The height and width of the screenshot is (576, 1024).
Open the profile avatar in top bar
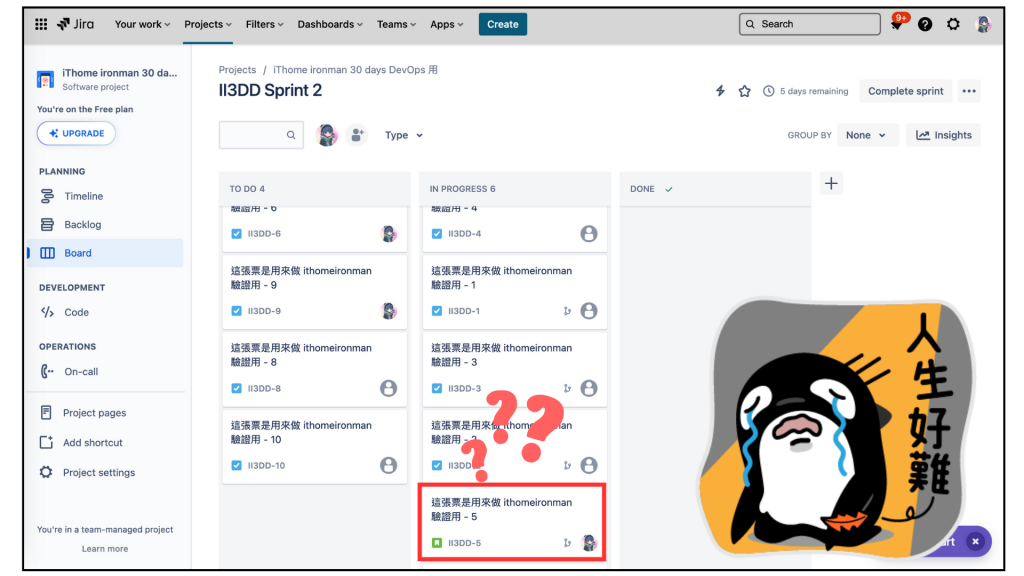(x=983, y=24)
